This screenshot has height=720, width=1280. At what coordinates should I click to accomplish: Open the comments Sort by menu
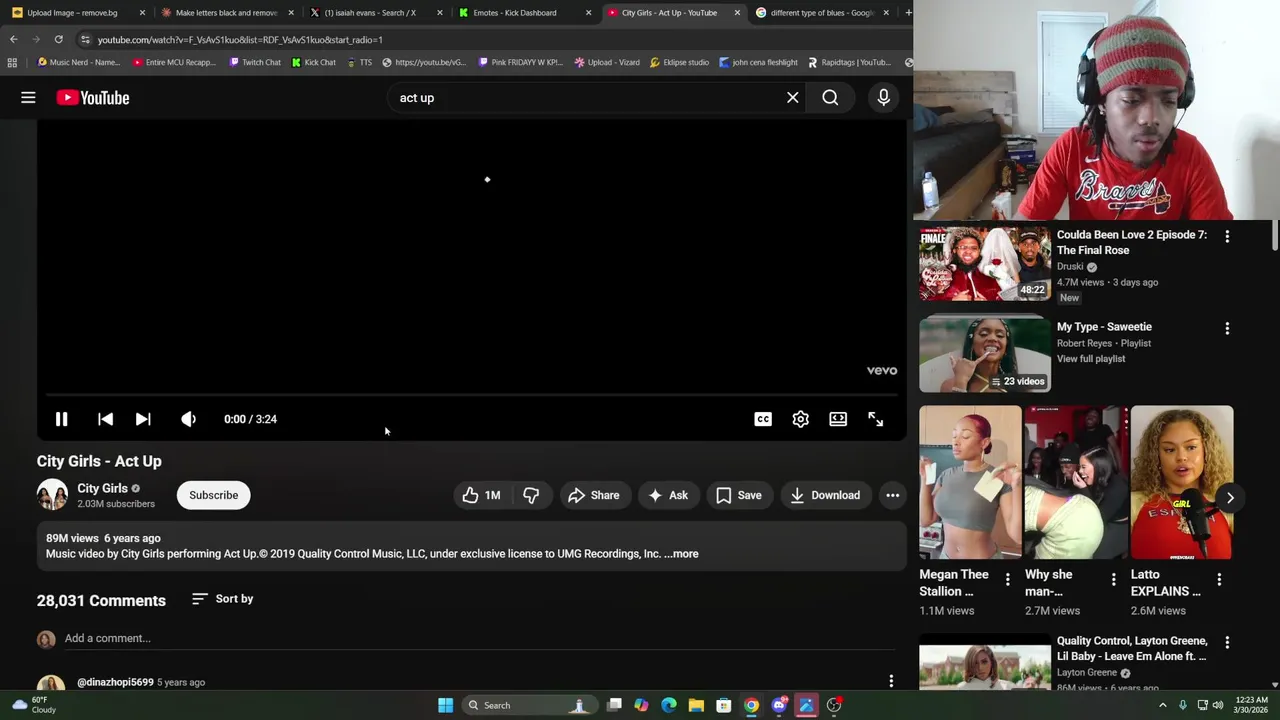(222, 598)
